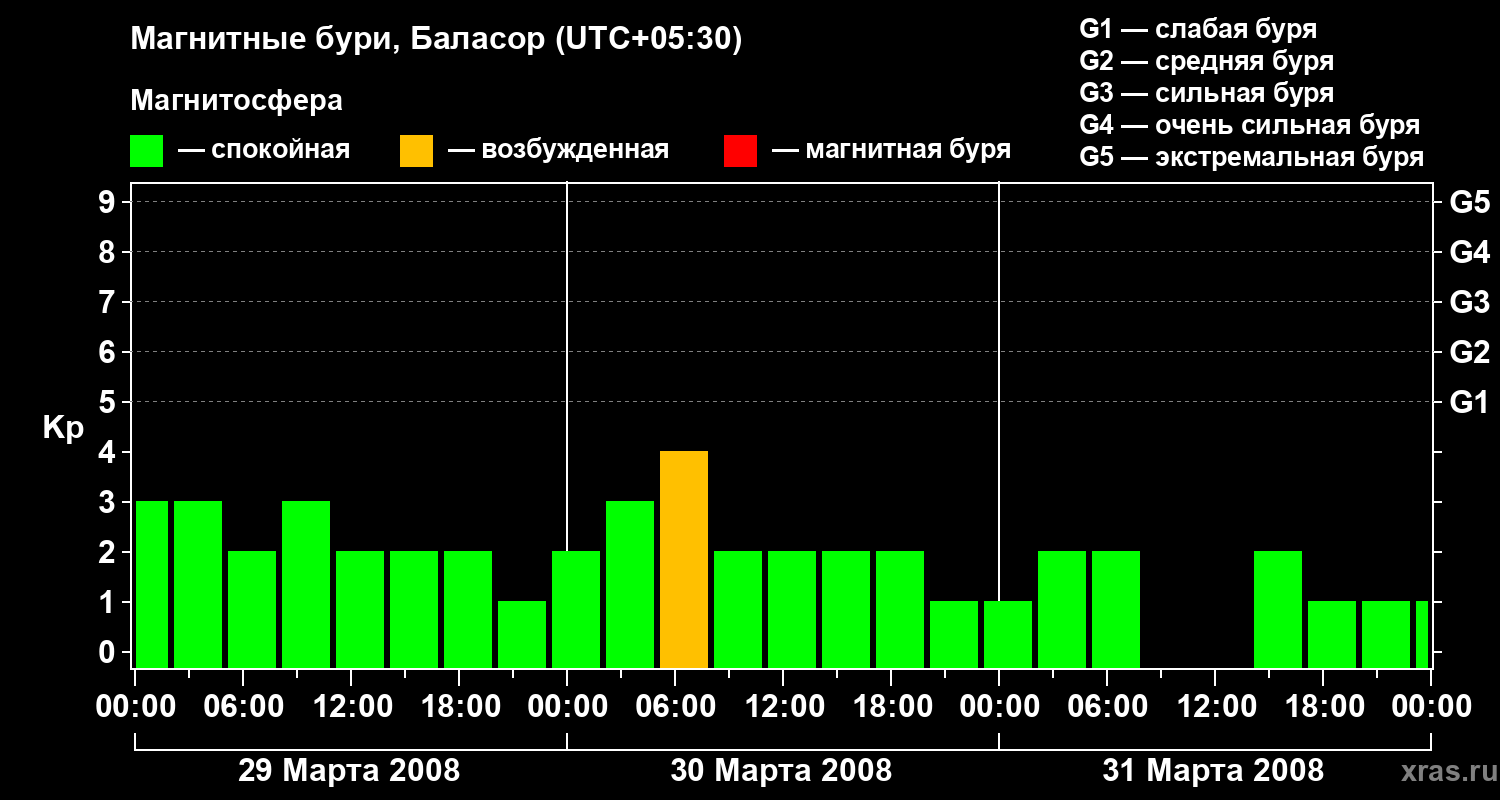Click the 'G3 — сильная буря' legend text
Viewport: 1500px width, 800px height.
[1206, 93]
